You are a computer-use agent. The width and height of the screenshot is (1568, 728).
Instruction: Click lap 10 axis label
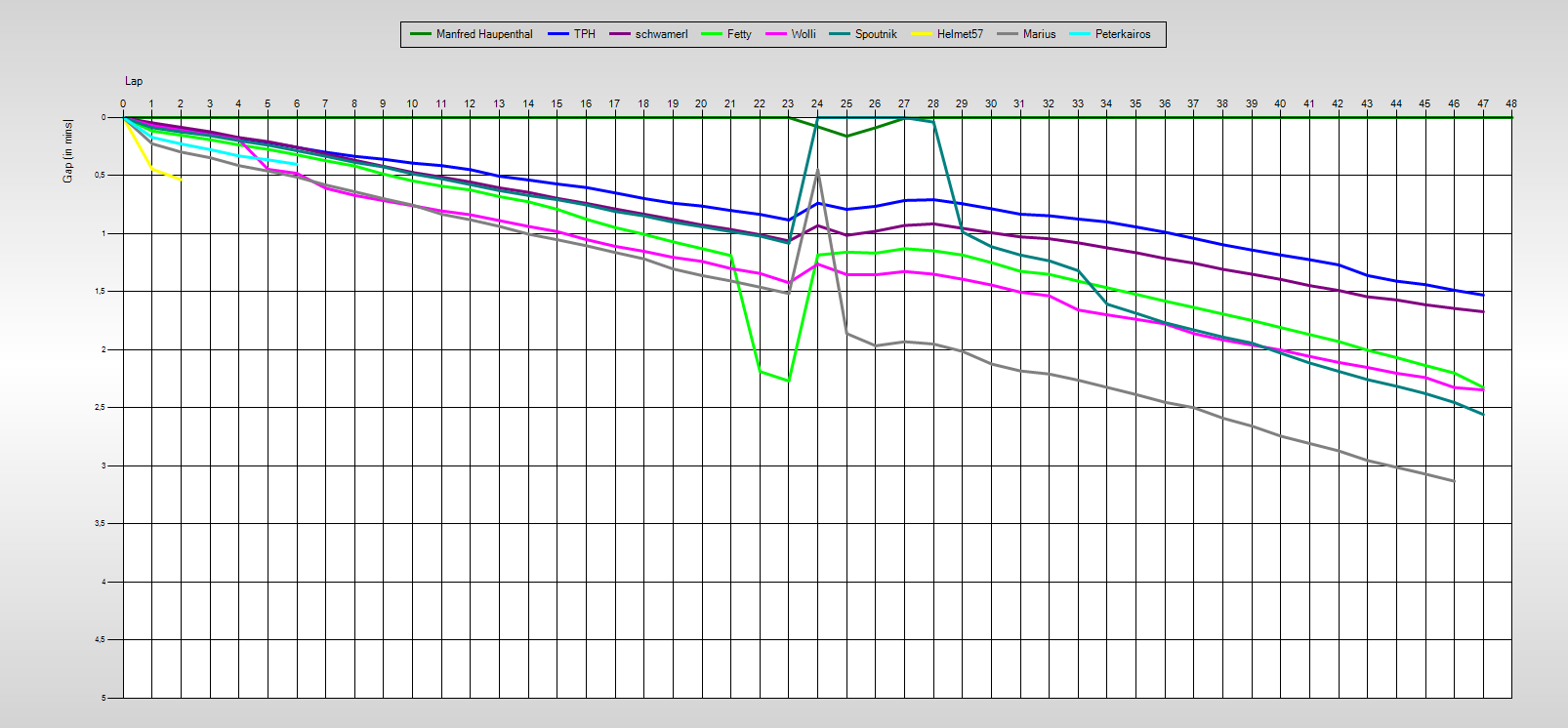coord(412,103)
